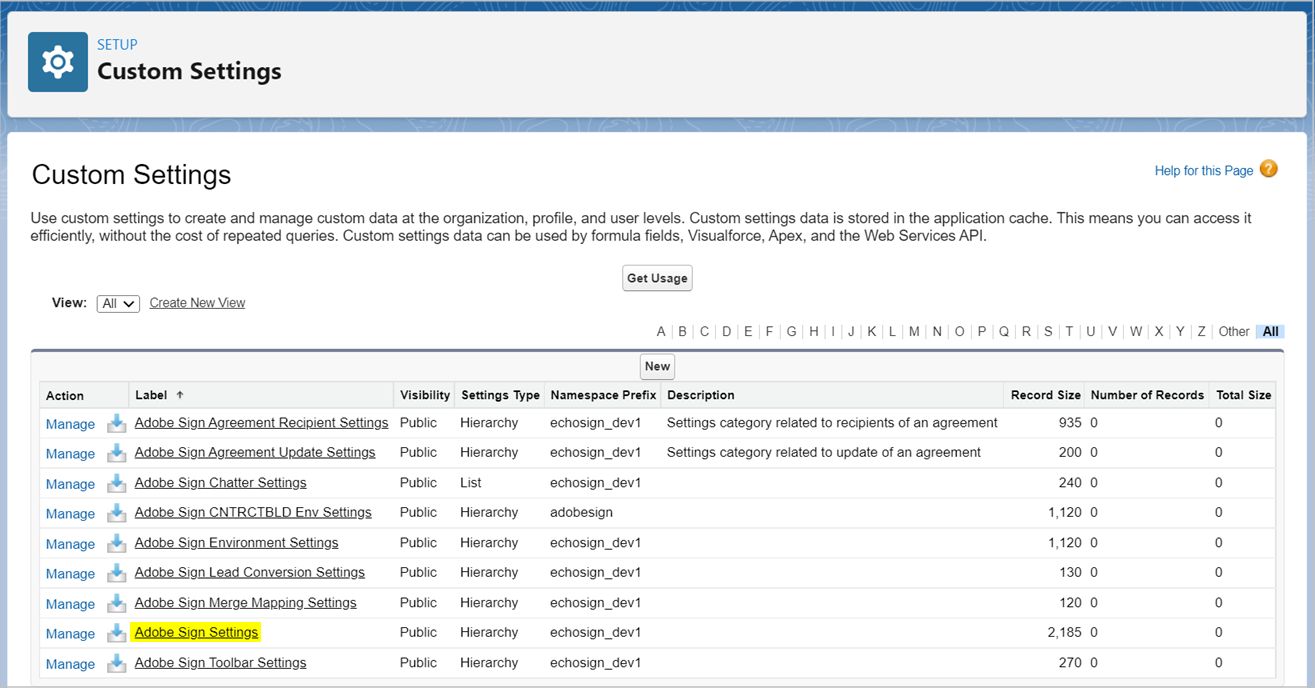Open Adobe Sign CNTRCTBLD Env Settings label

(253, 512)
